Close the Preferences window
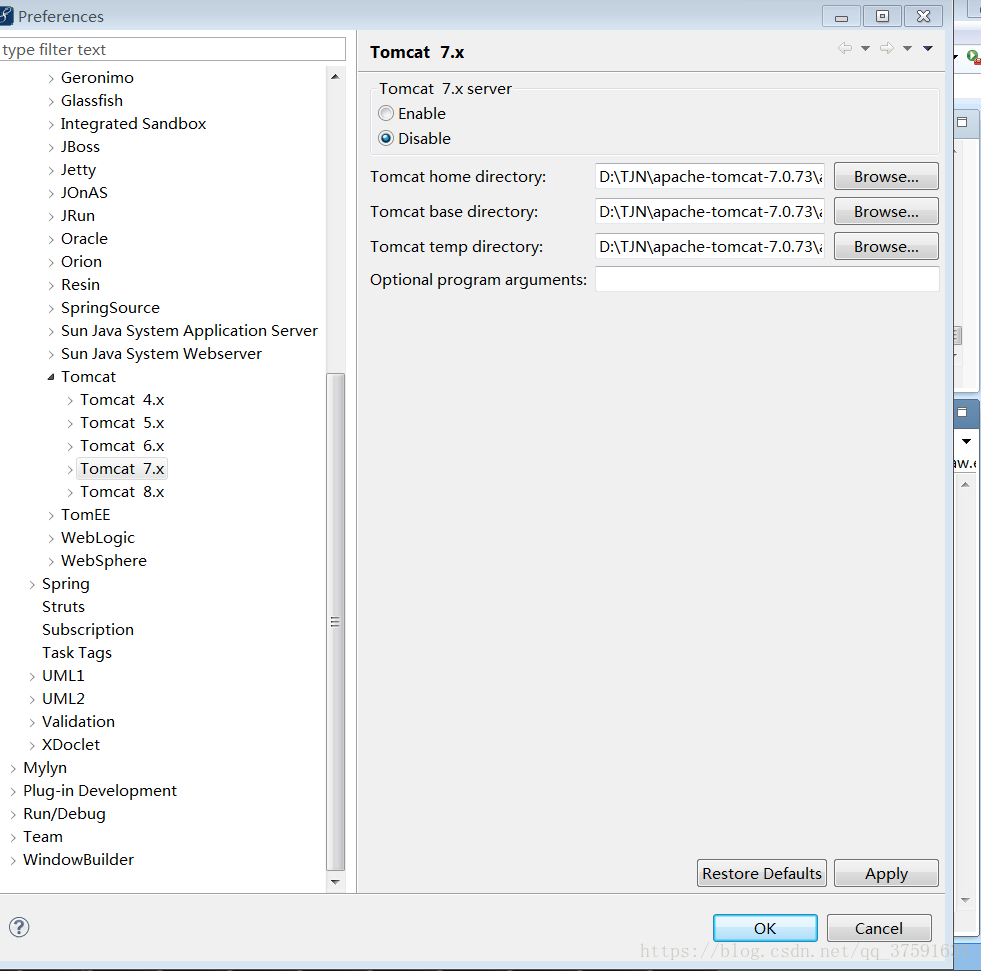 pyautogui.click(x=923, y=16)
